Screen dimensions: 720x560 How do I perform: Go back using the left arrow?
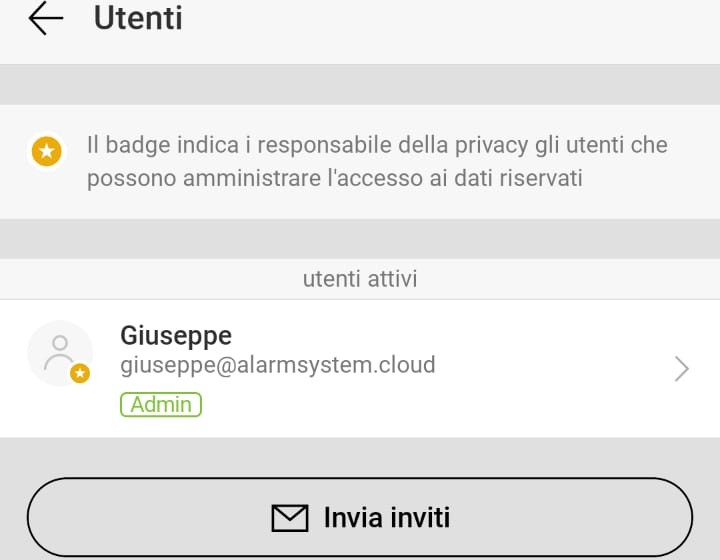46,19
